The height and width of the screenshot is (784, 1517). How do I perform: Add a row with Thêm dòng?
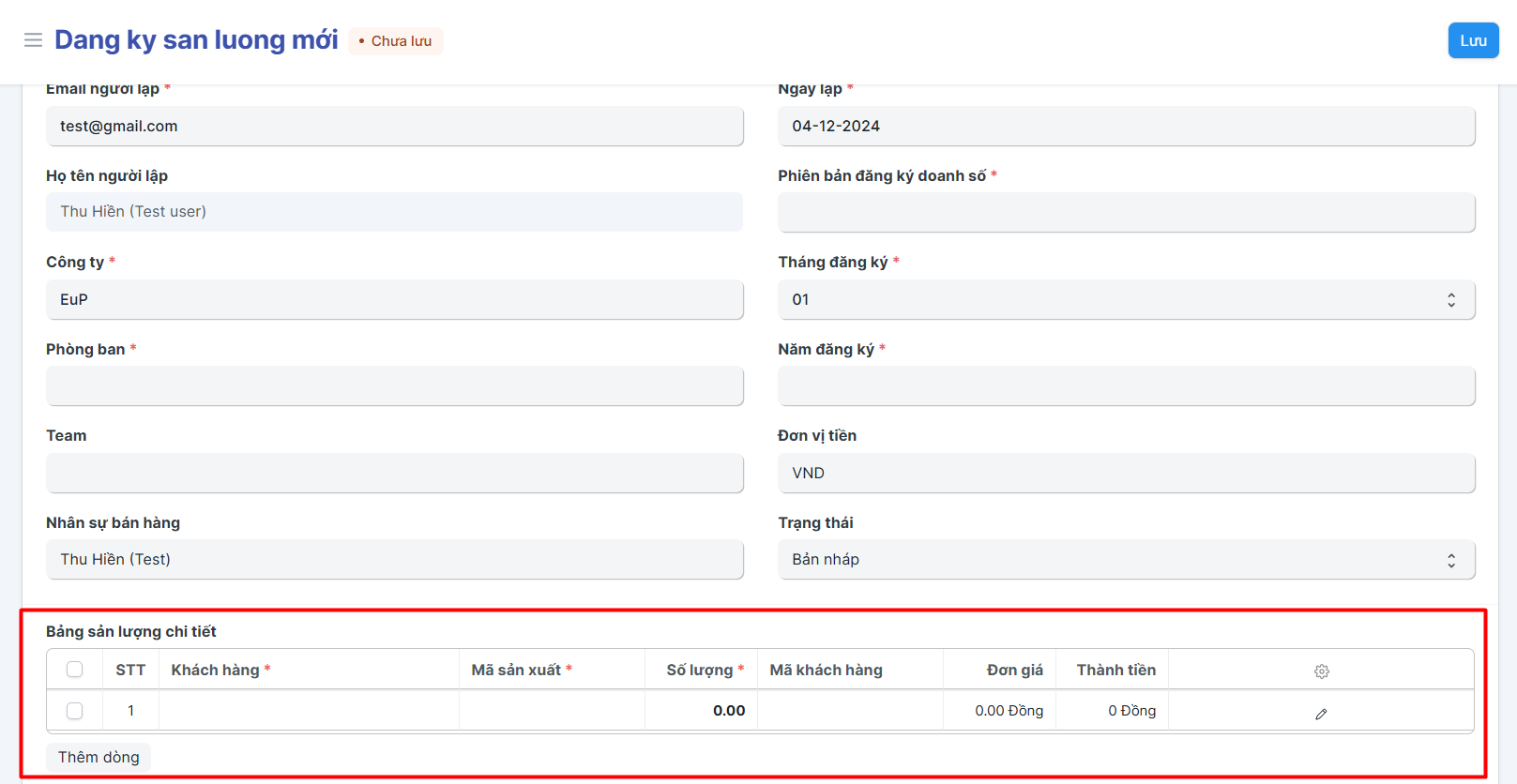[99, 757]
